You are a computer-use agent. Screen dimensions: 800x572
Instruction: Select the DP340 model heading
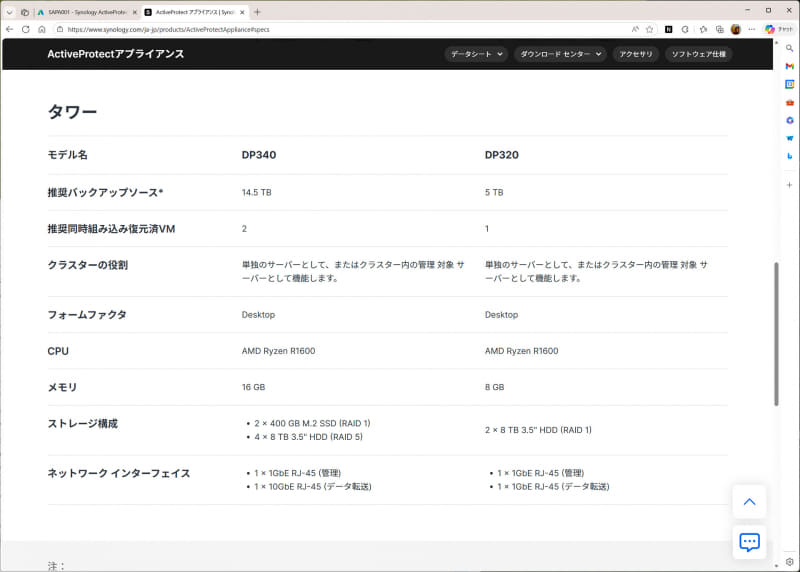[x=259, y=155]
